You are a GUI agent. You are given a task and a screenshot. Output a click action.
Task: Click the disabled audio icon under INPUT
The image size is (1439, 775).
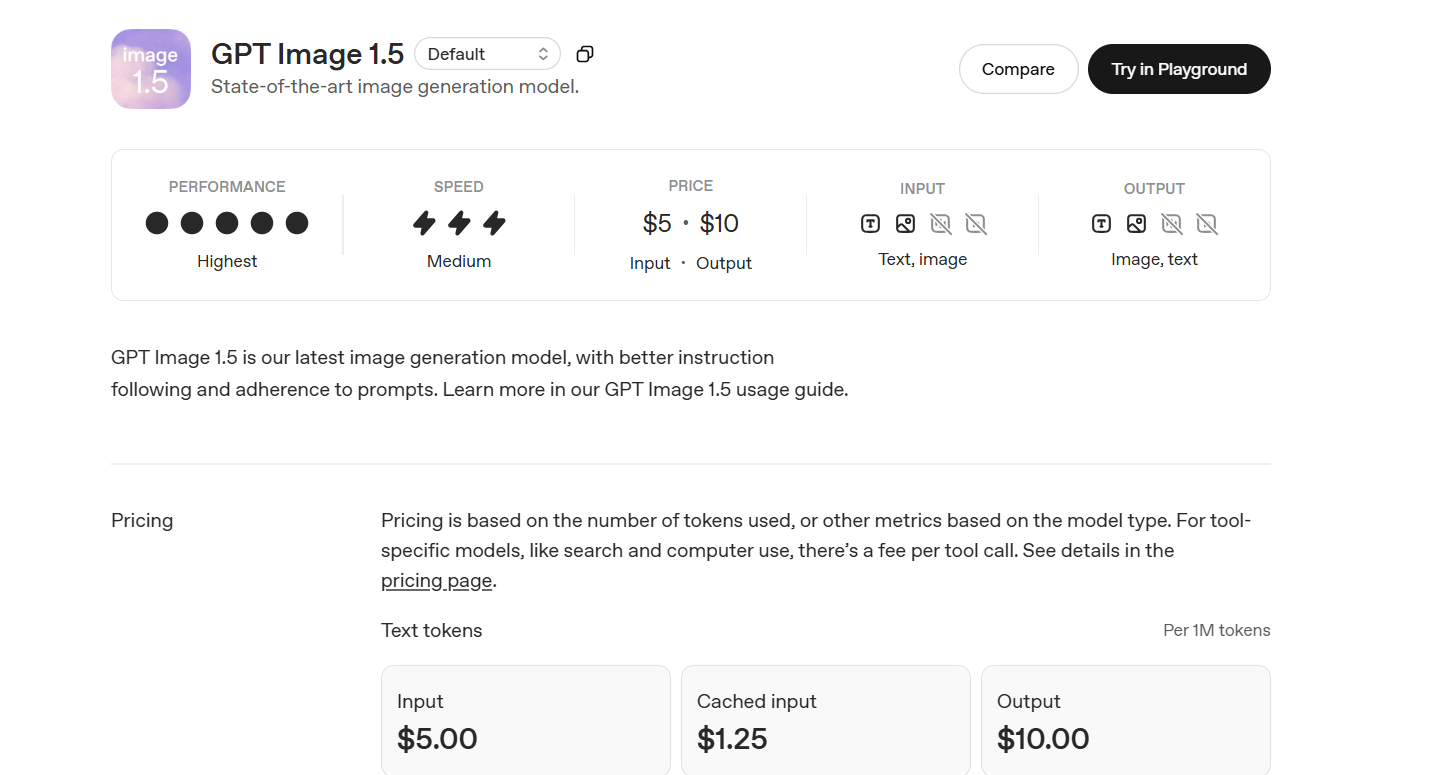[x=940, y=223]
